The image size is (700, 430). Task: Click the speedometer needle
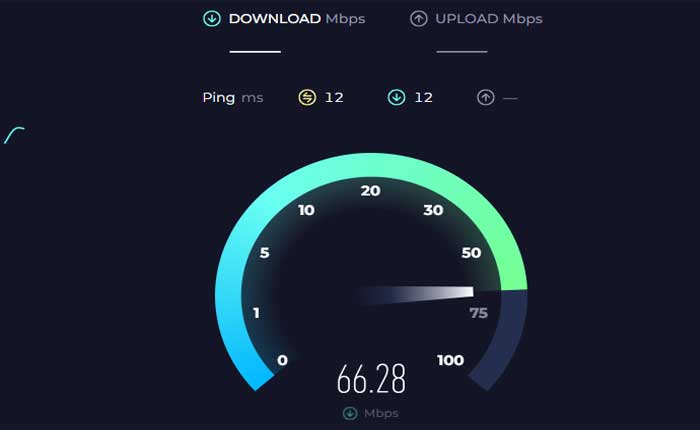tap(415, 295)
